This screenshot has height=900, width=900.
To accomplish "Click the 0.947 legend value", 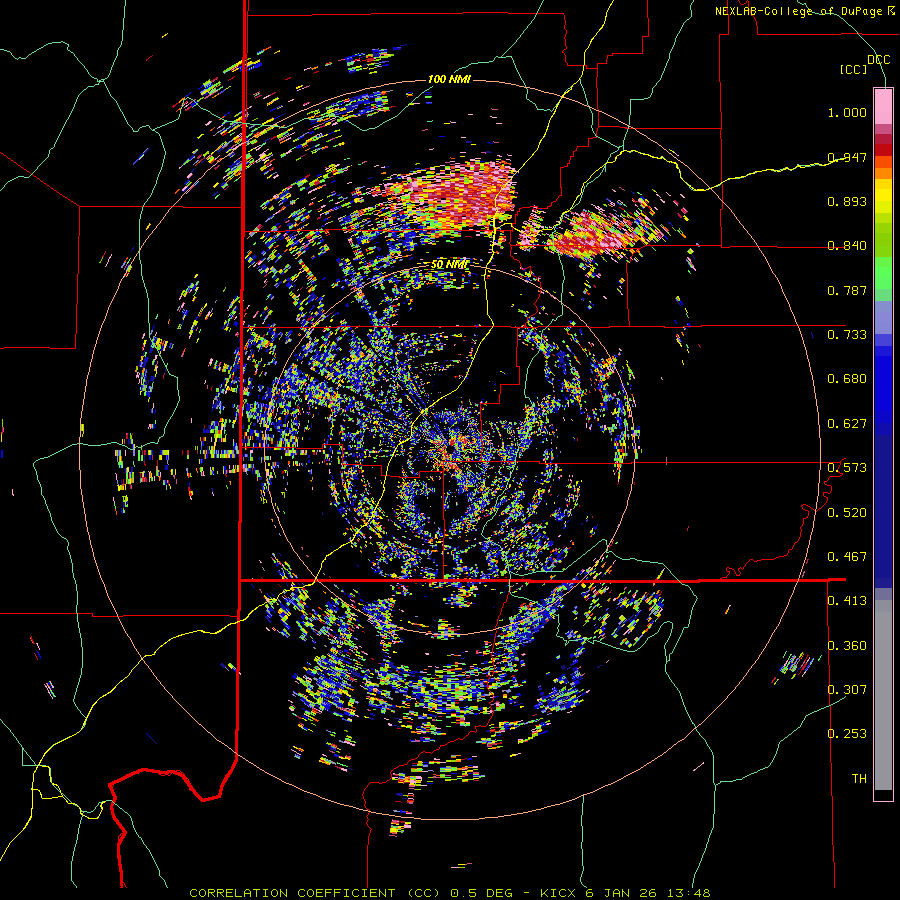I will tap(847, 157).
